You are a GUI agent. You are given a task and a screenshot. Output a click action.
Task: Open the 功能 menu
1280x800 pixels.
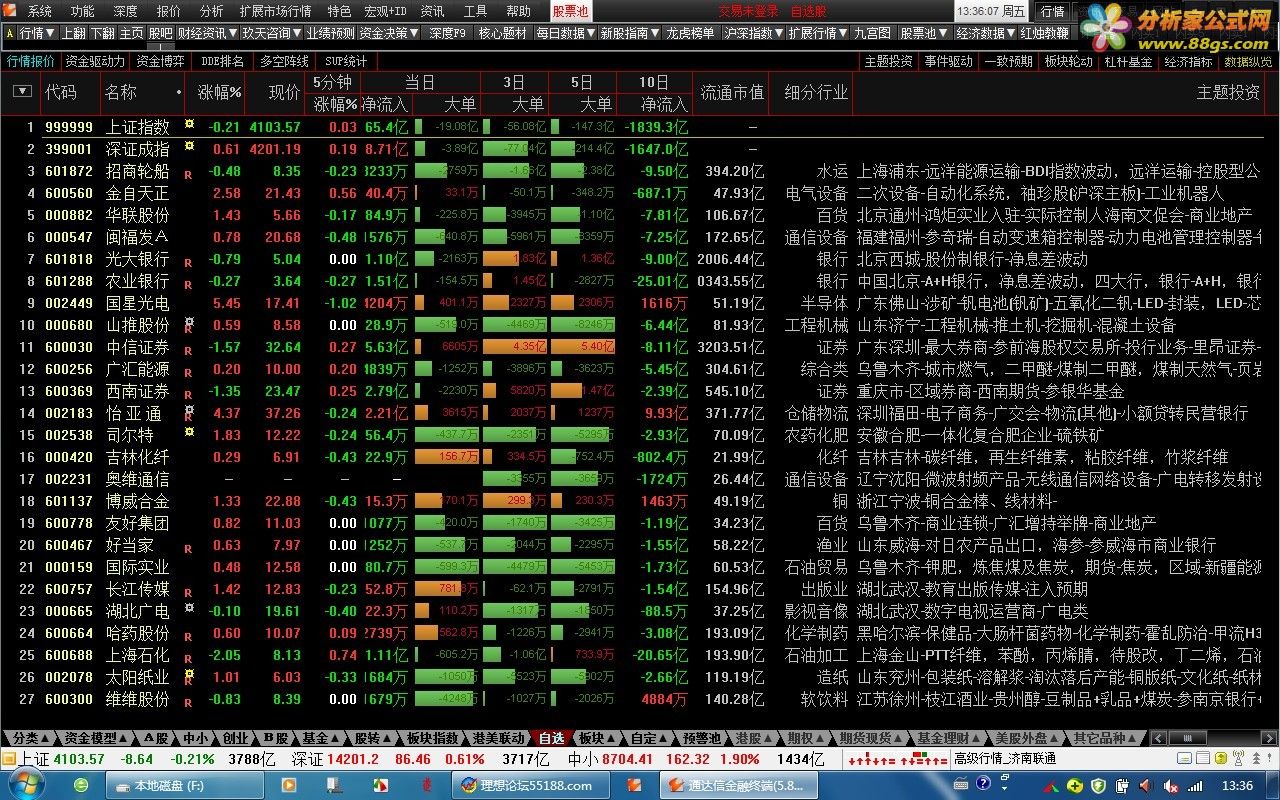pyautogui.click(x=83, y=11)
